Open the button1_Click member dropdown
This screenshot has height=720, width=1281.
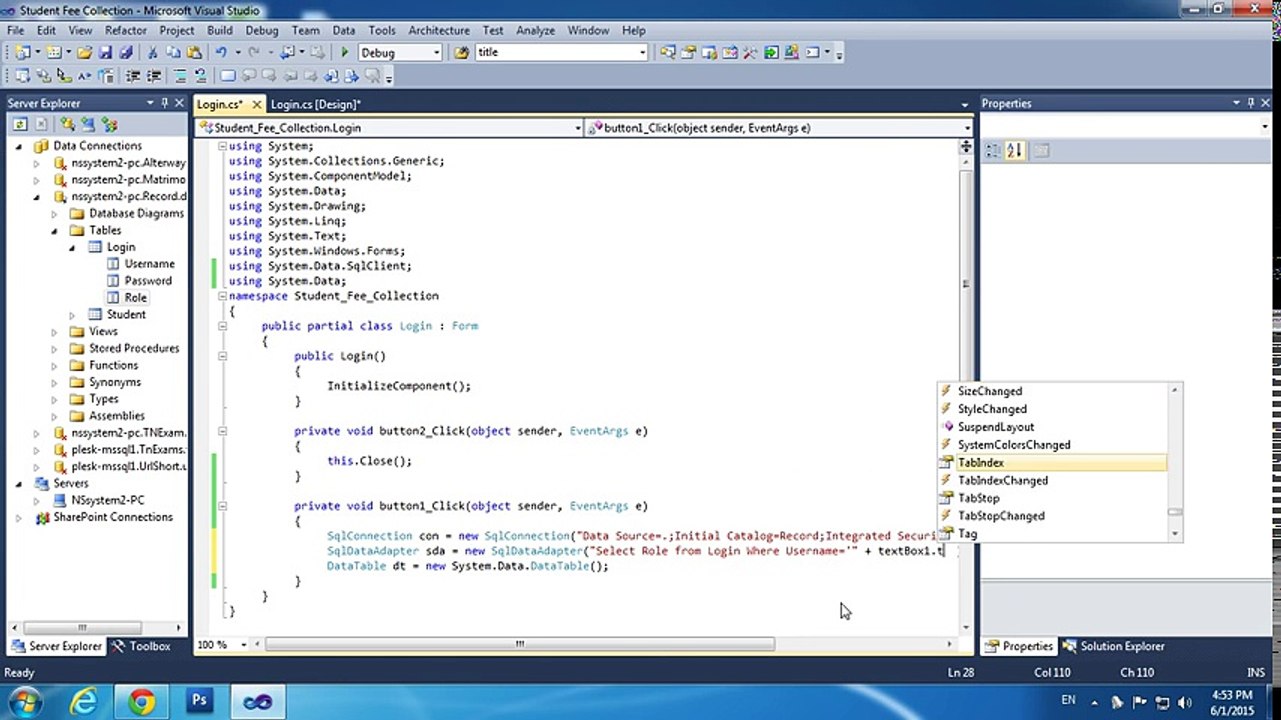pyautogui.click(x=779, y=128)
